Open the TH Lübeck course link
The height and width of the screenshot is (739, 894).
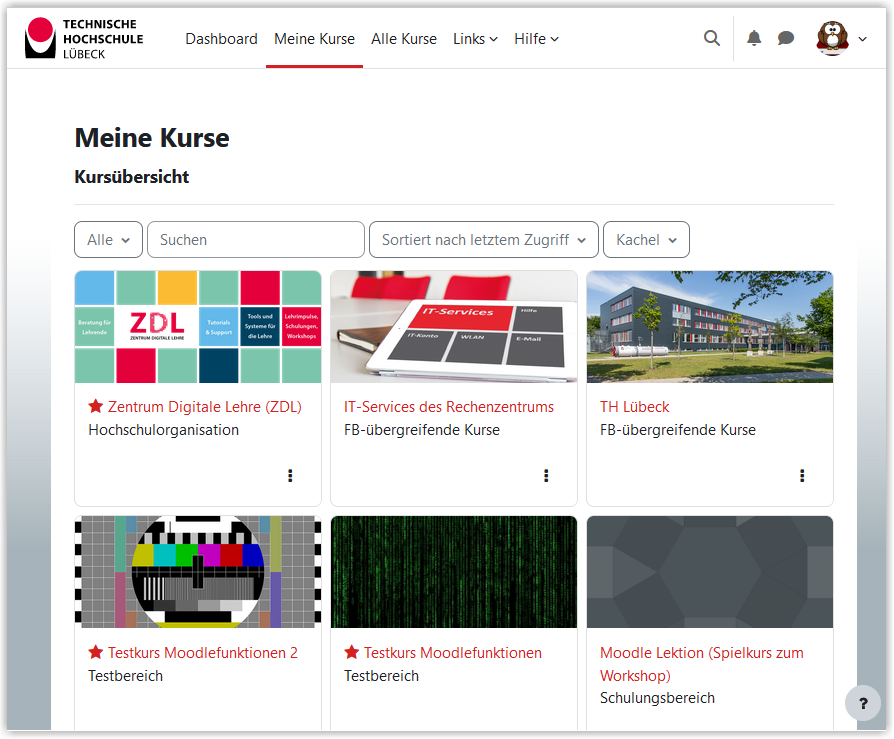(x=635, y=407)
